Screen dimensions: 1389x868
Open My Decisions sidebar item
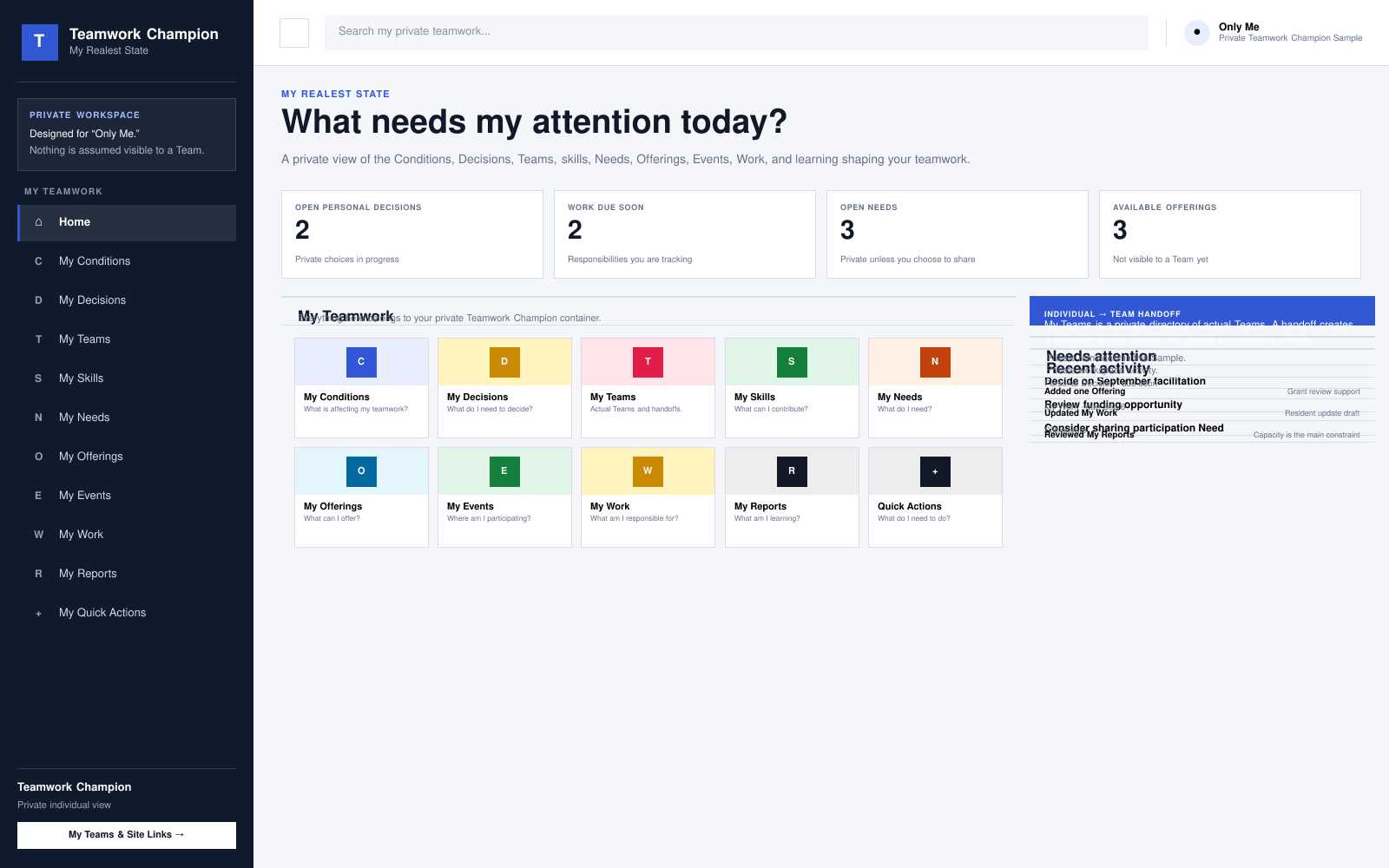(x=127, y=300)
